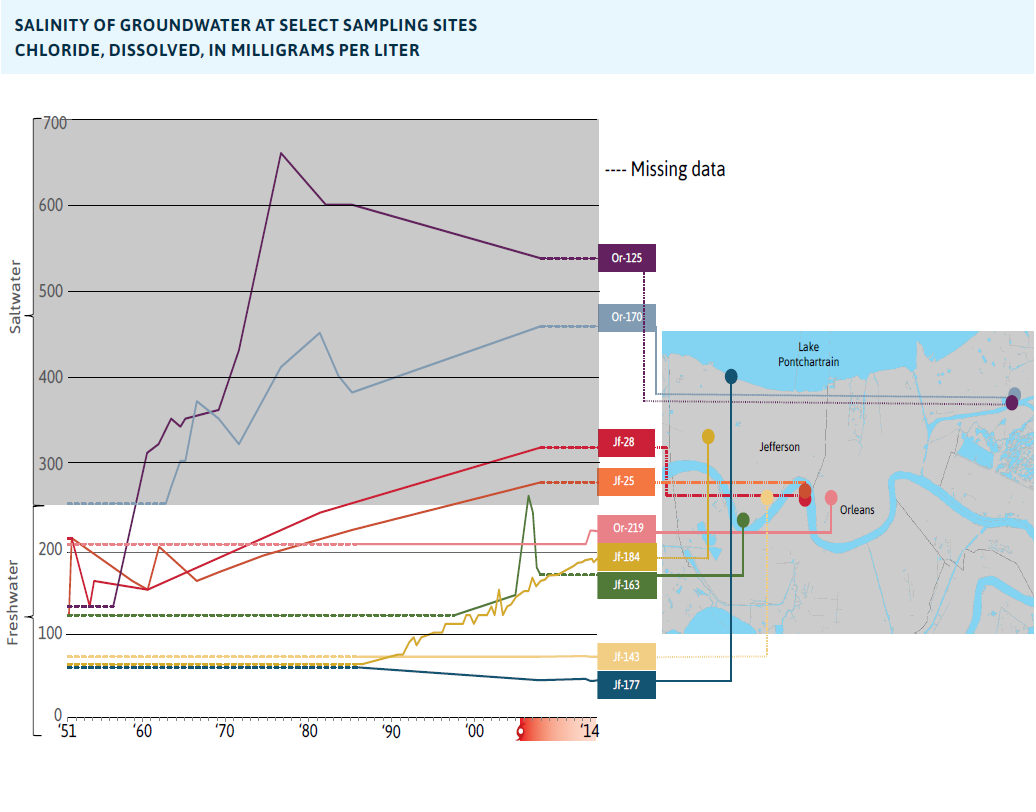Select the green Jf-163 label
1036x812 pixels.
tap(627, 585)
